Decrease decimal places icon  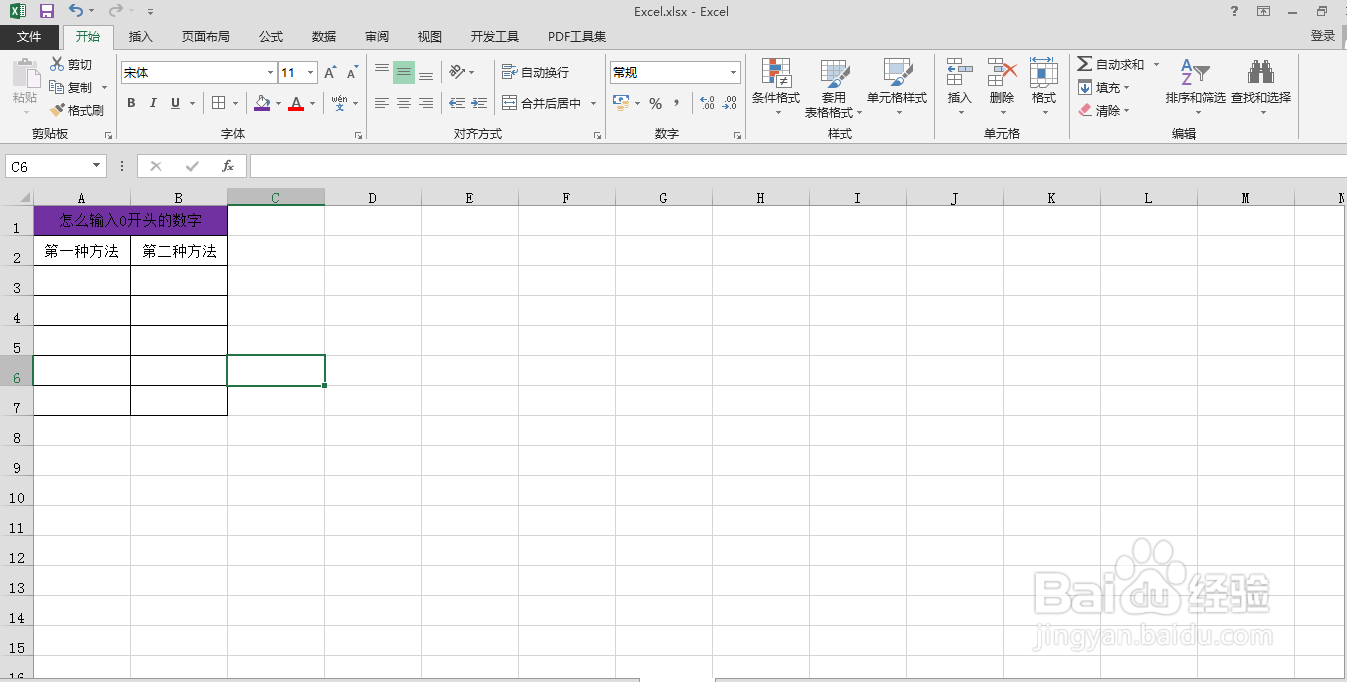(730, 103)
